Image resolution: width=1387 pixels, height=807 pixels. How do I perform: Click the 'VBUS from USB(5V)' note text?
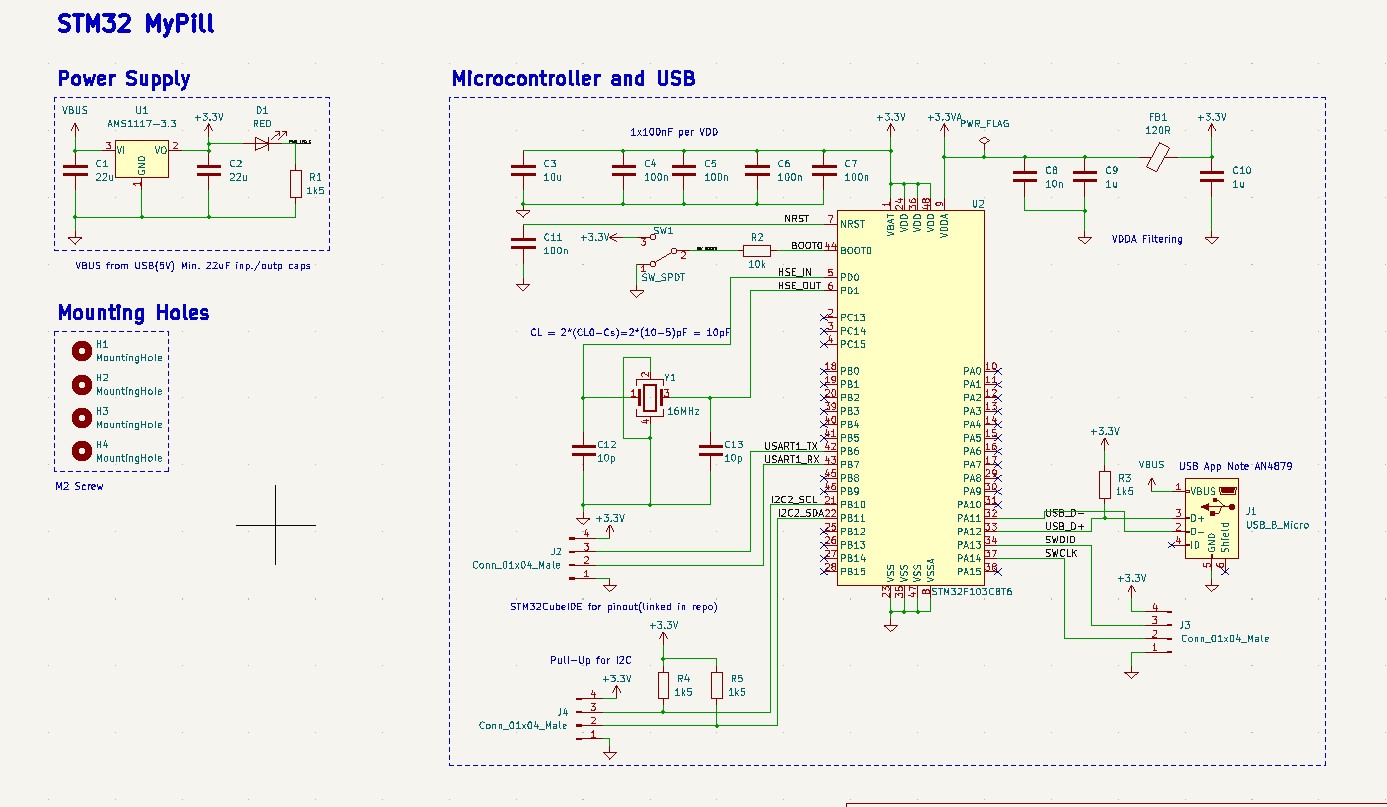[x=193, y=266]
